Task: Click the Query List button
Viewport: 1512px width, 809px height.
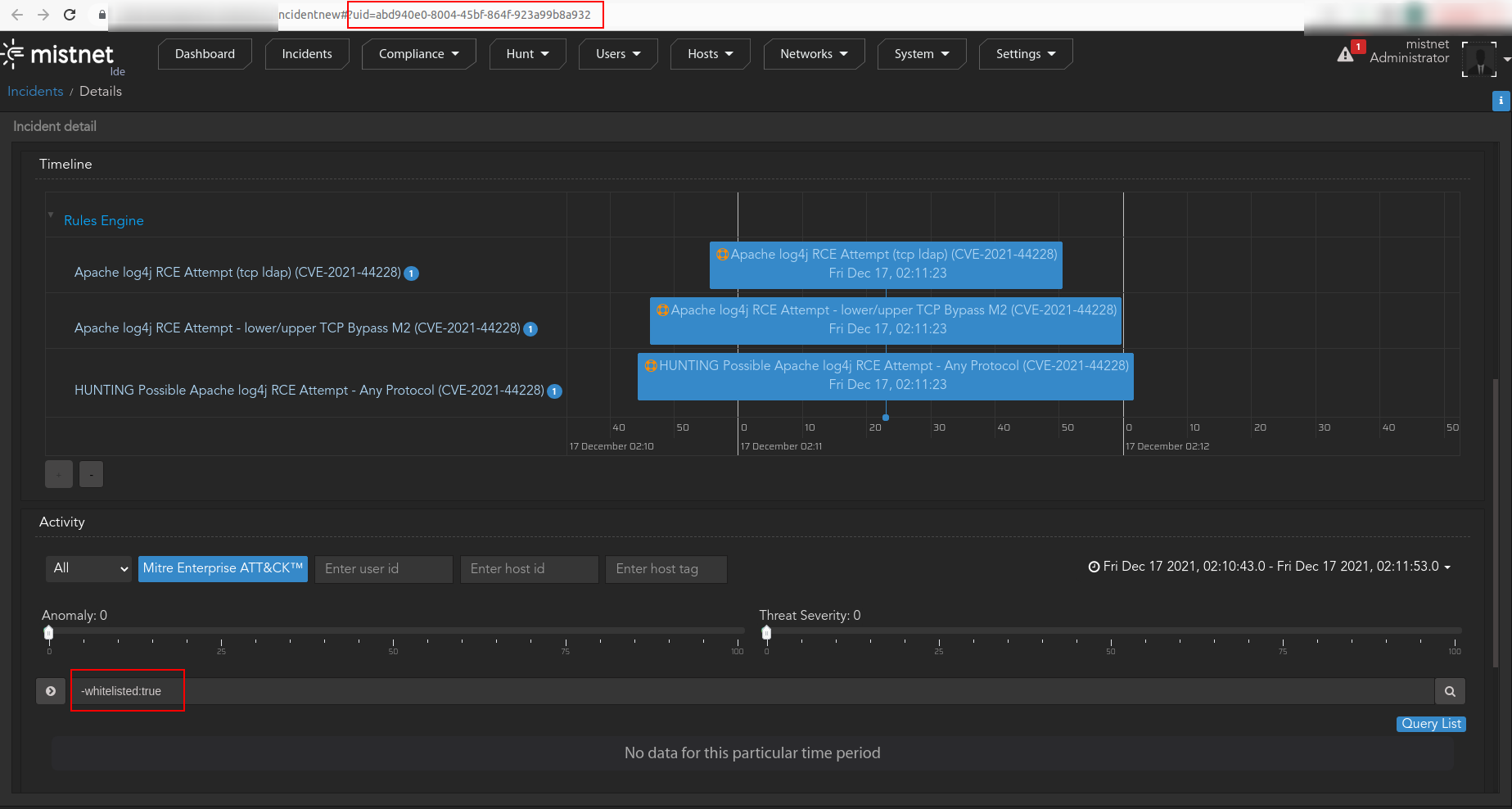Action: pyautogui.click(x=1430, y=724)
